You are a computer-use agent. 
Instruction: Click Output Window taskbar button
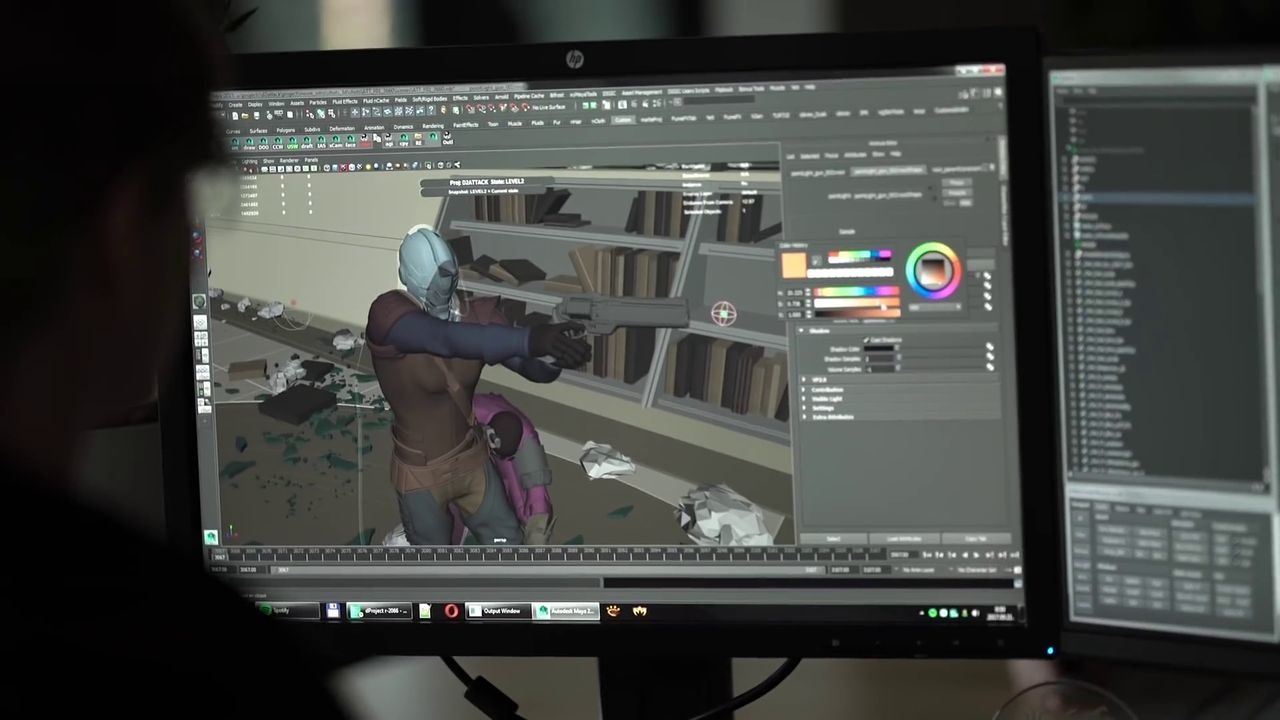point(496,611)
